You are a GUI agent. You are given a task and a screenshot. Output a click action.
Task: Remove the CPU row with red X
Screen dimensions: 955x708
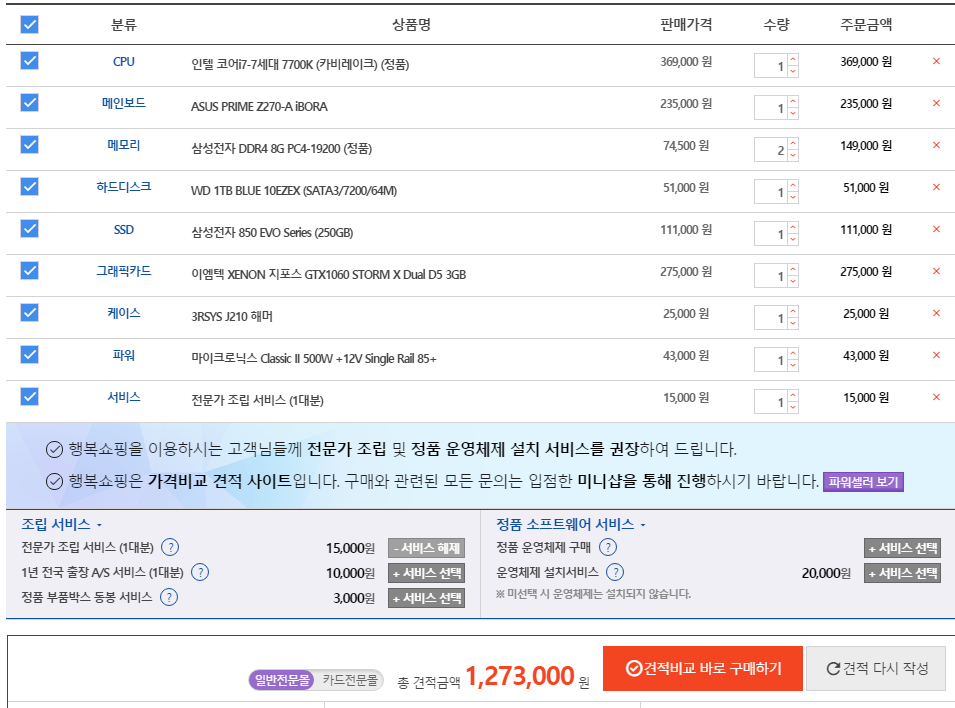(x=936, y=61)
